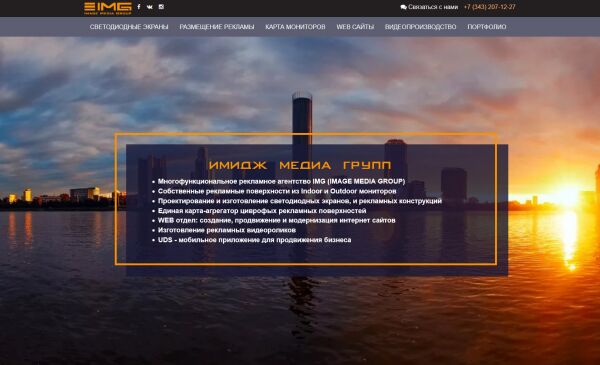Click the ИМИДЖ МЕДИА ГРУПП heading
Viewport: 600px width, 365px height.
pos(300,165)
